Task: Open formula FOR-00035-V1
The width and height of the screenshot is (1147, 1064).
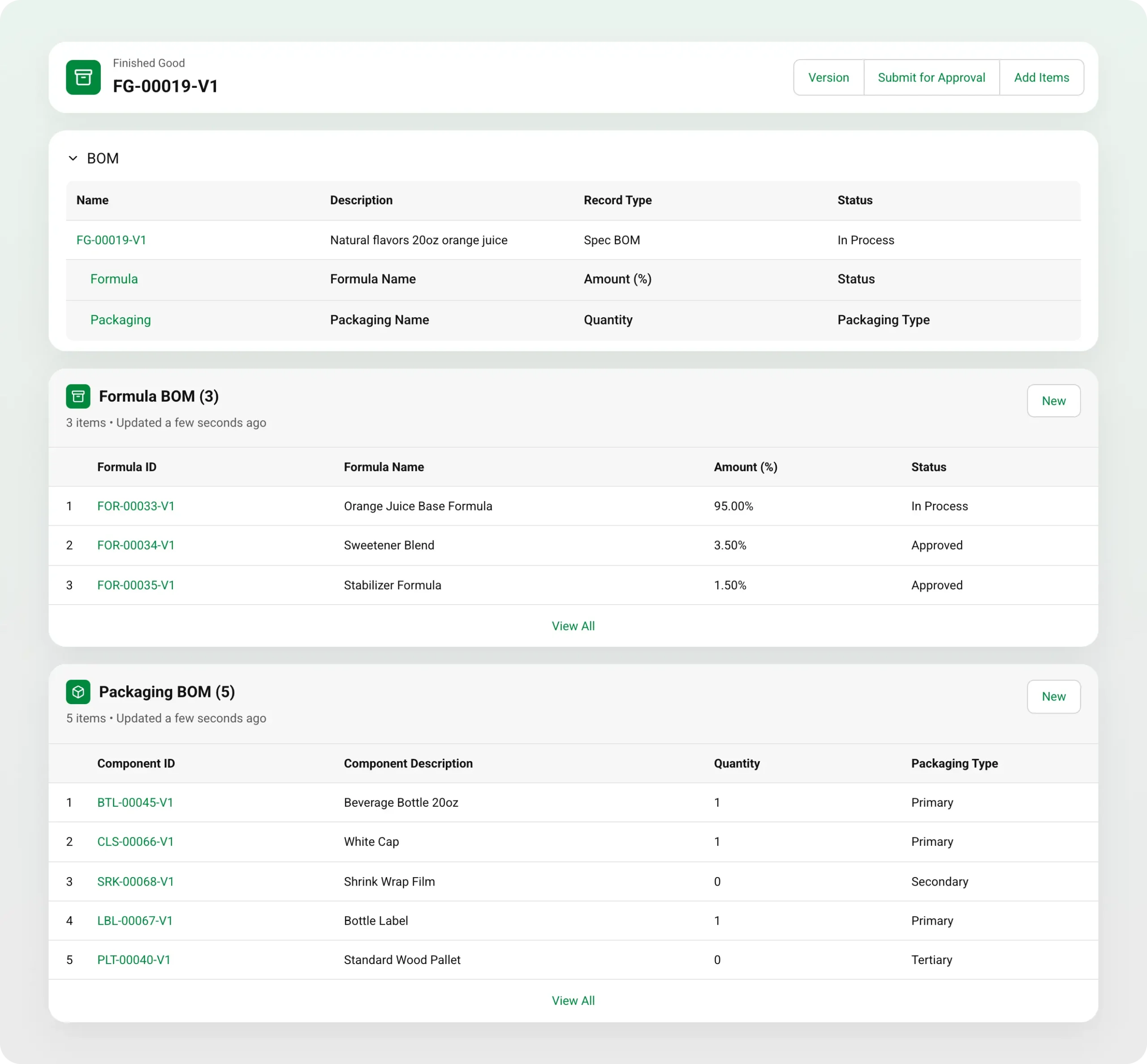Action: click(136, 585)
